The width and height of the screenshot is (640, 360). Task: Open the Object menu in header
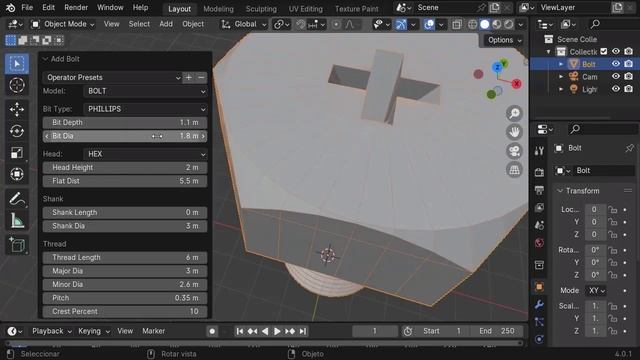point(193,24)
